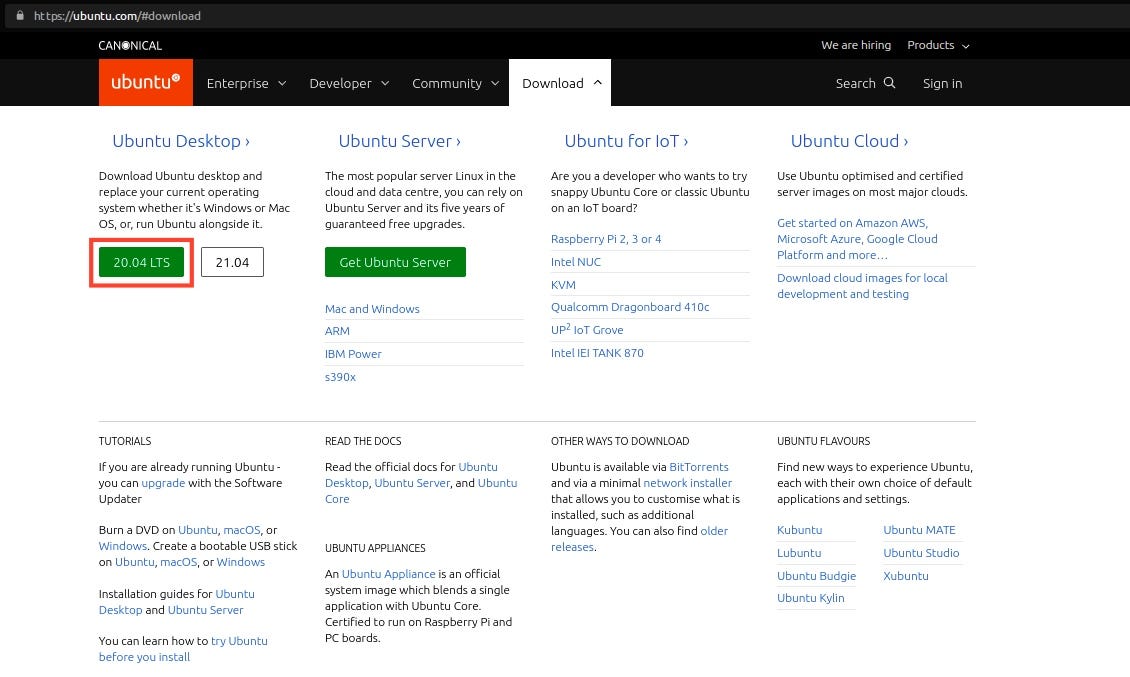Open the Ubuntu for IoT heading link
This screenshot has height=677, width=1130.
pos(626,141)
